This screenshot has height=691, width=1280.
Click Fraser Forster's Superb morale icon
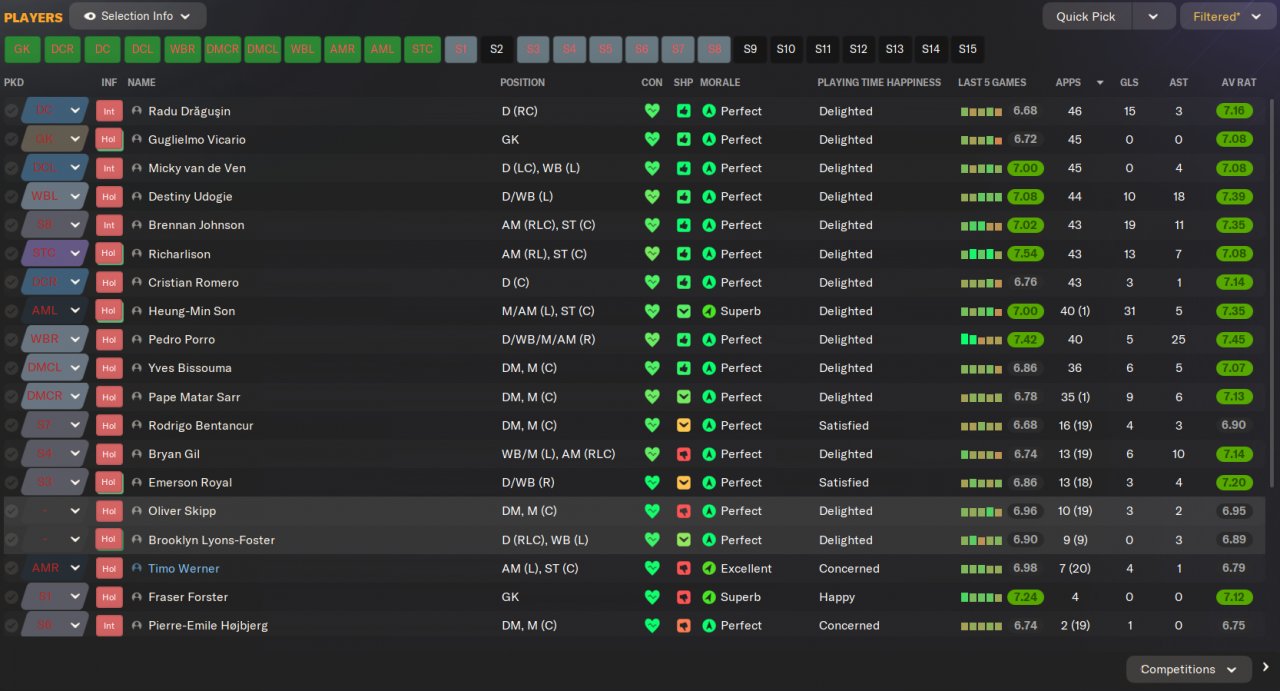coord(709,597)
